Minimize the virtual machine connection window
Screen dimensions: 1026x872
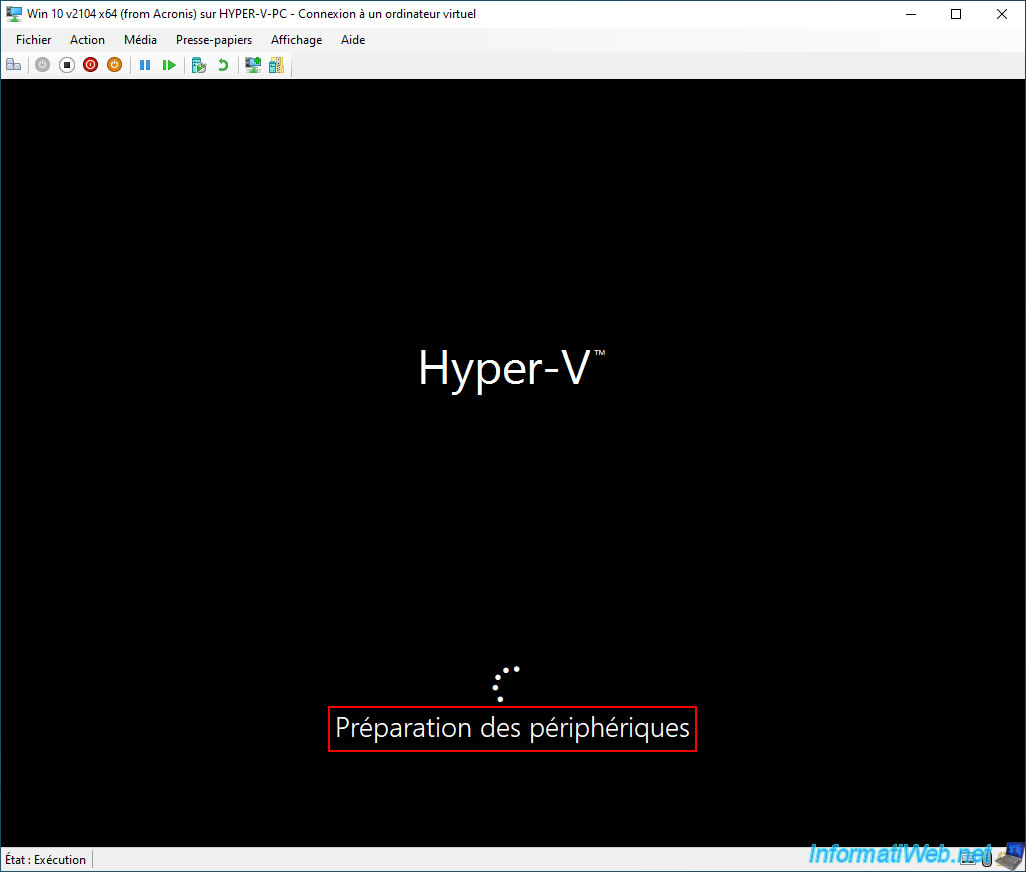tap(911, 14)
